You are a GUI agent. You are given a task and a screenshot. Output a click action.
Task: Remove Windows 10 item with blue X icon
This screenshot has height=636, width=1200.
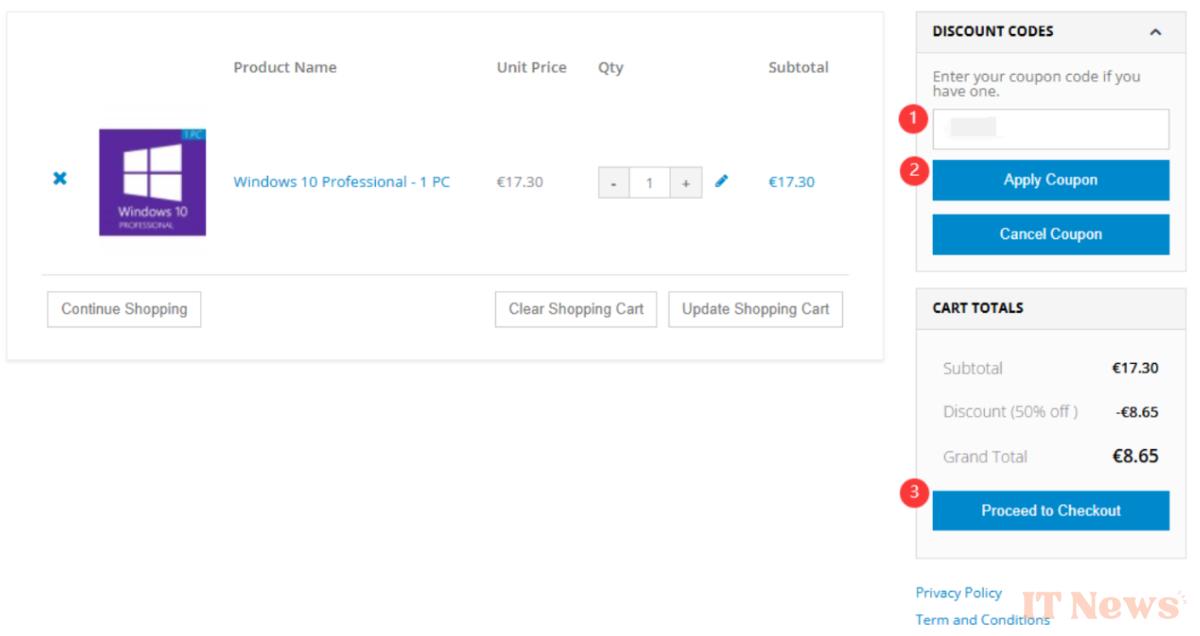click(60, 178)
